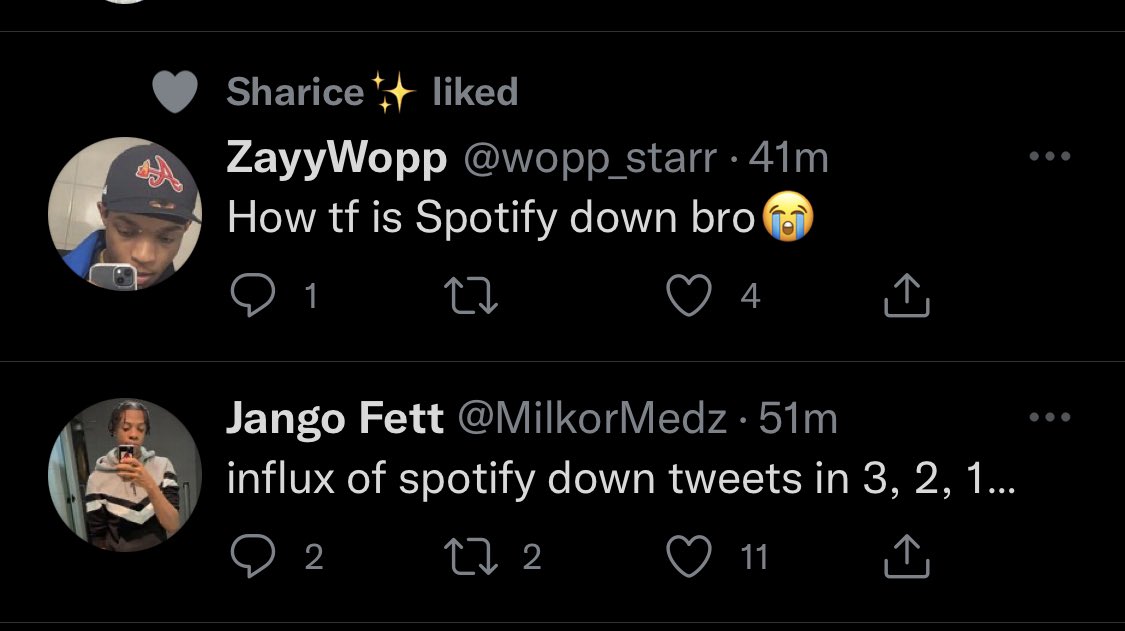Open more options for Jango Fett's tweet

pyautogui.click(x=1050, y=419)
